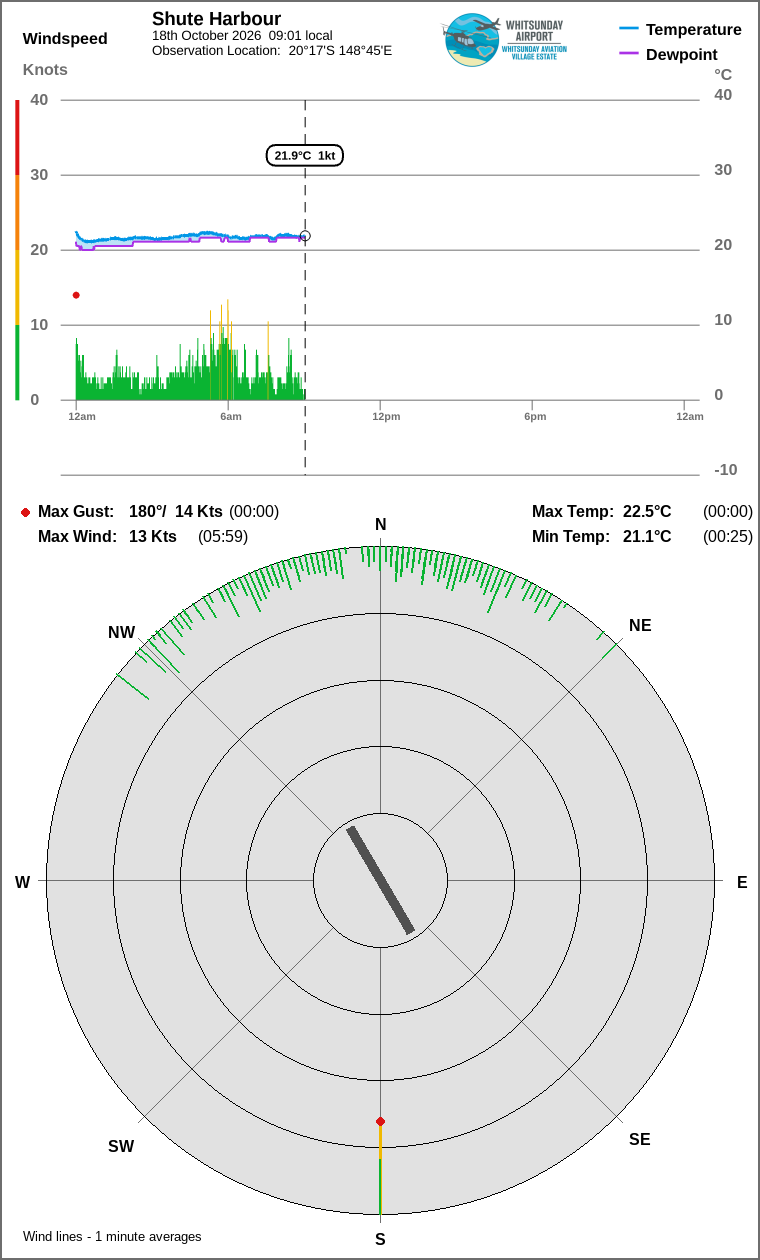The width and height of the screenshot is (760, 1260).
Task: Click the blue Temperature legend line
Action: [x=629, y=29]
